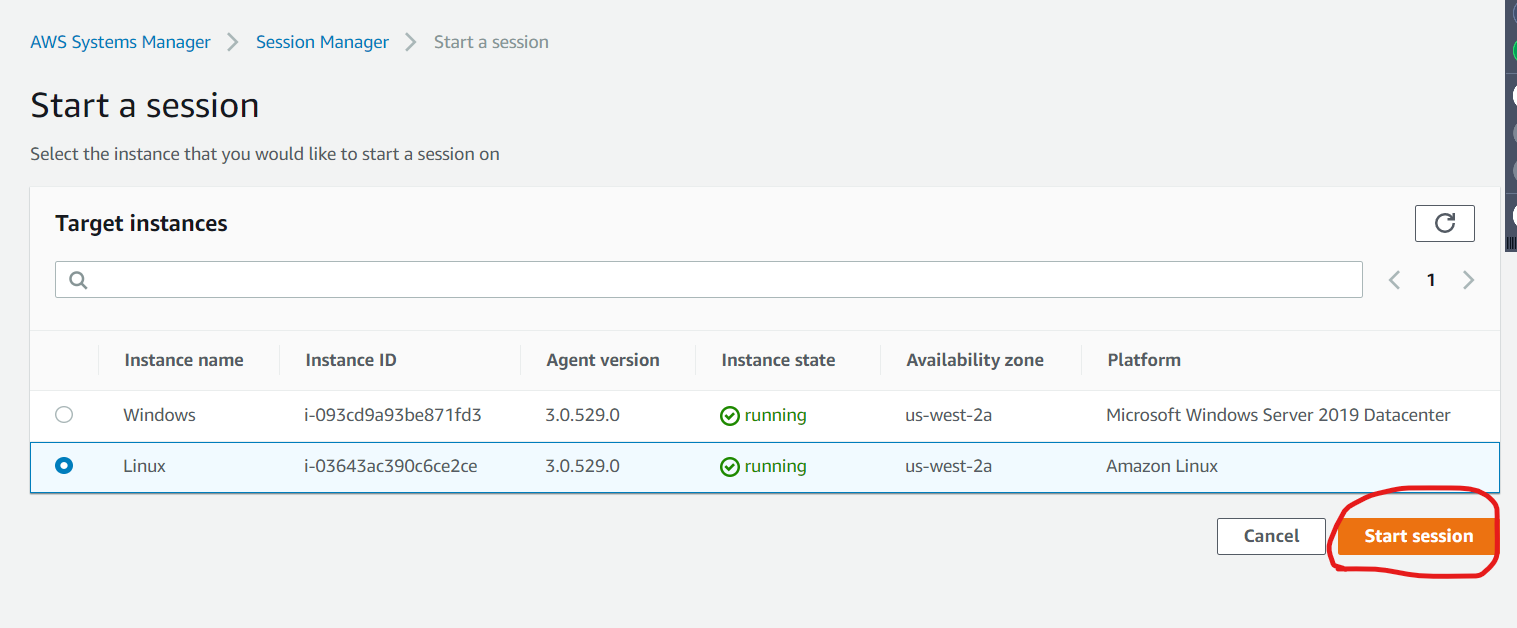Open Session Manager breadcrumb link
1517x628 pixels.
[x=322, y=42]
